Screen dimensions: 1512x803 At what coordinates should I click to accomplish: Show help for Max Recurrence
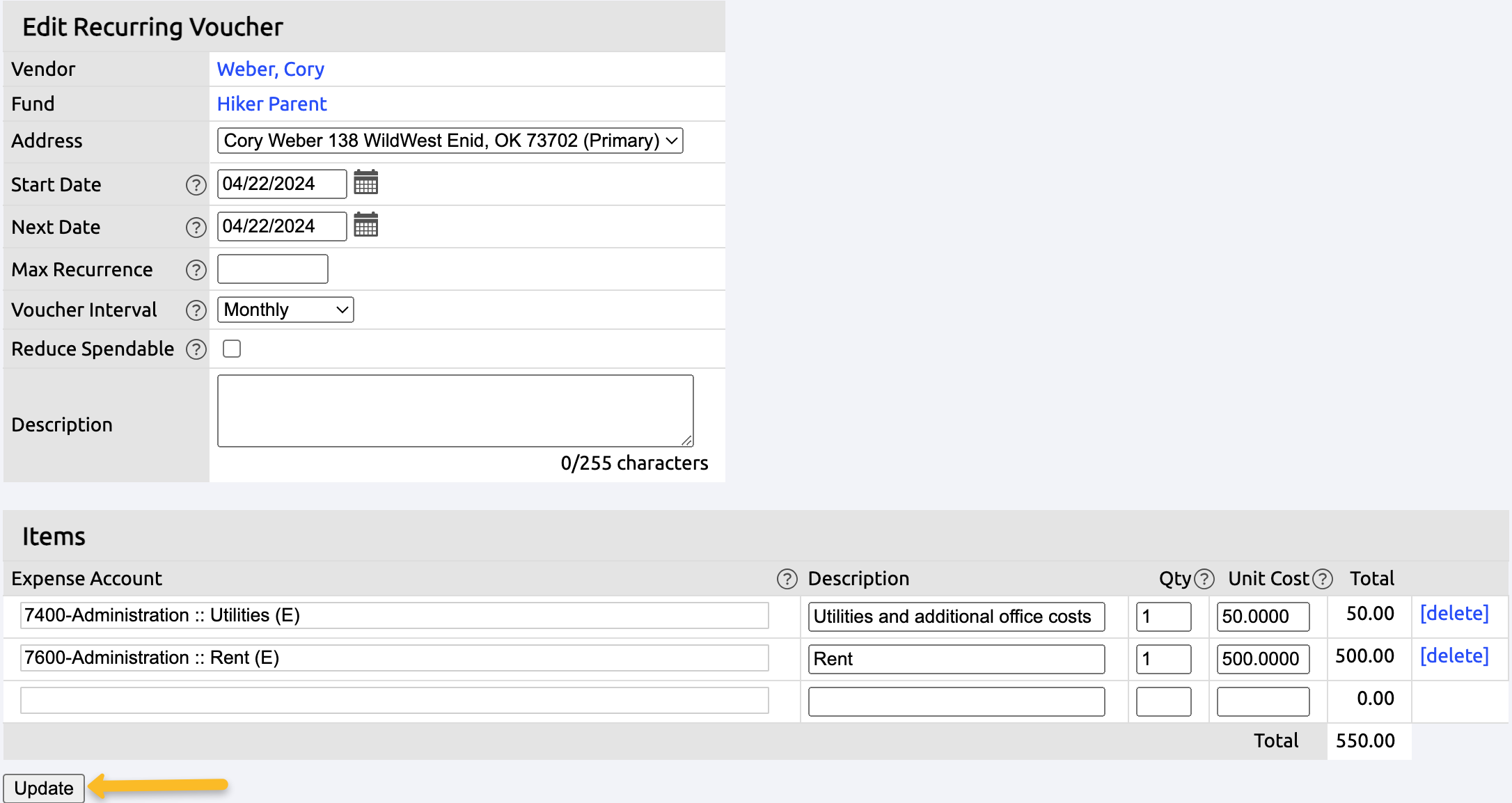pos(196,270)
